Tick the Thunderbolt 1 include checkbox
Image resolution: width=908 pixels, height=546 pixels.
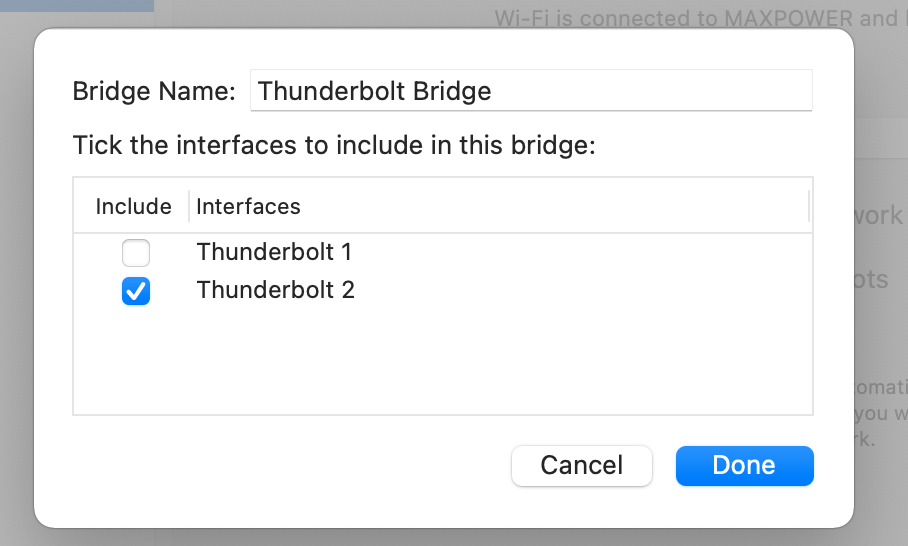pos(135,252)
